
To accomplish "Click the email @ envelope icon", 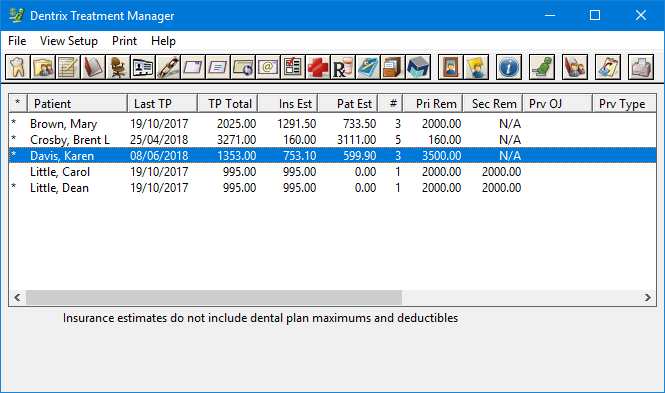I will [x=268, y=67].
